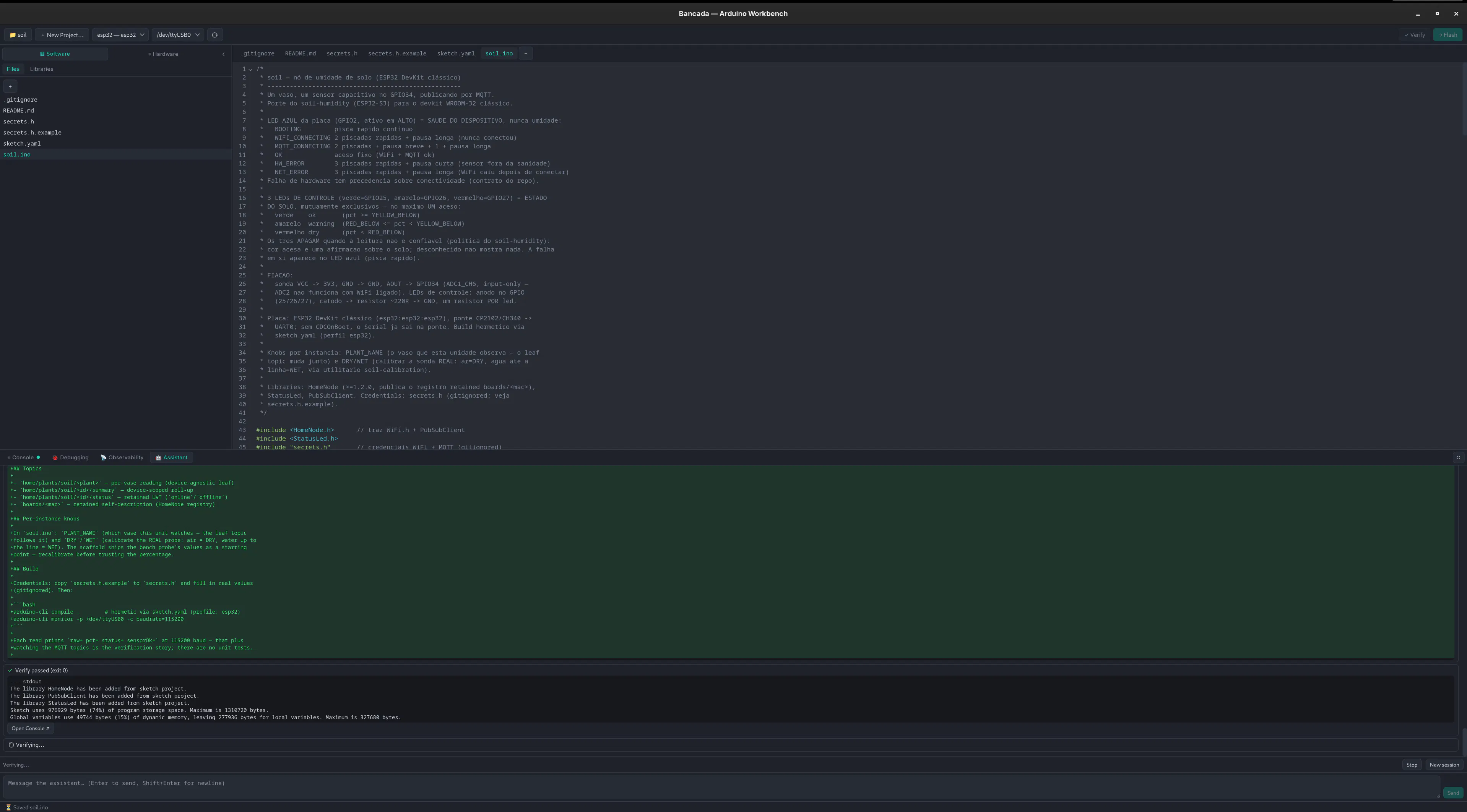
Task: Switch to the README.md editor tab
Action: [300, 53]
